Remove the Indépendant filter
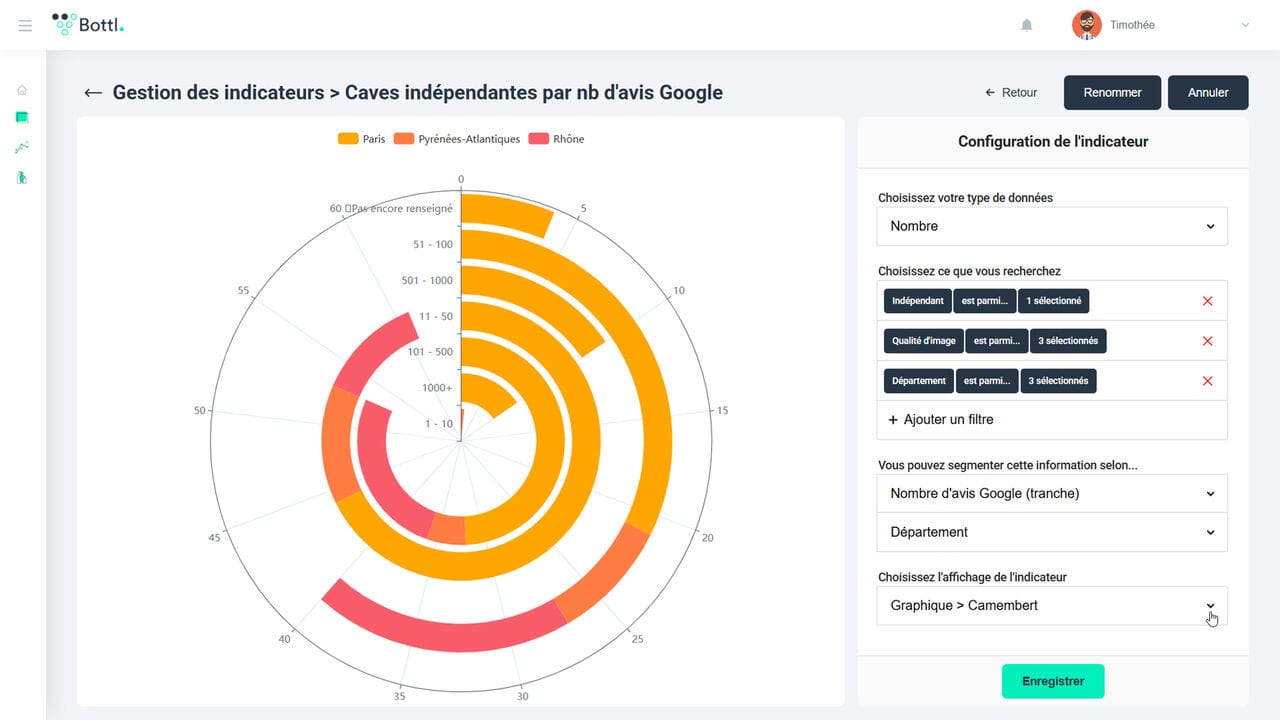The height and width of the screenshot is (720, 1280). pos(1207,301)
